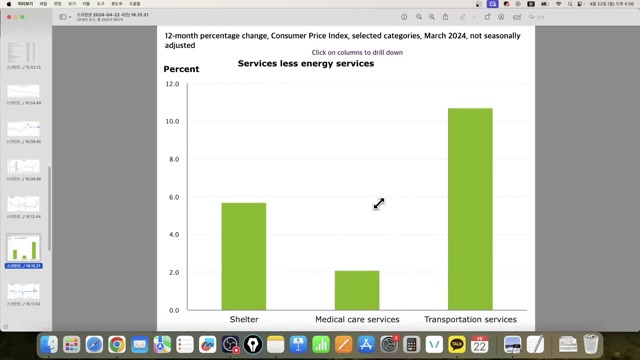Open Mail from the Dock

point(140,344)
